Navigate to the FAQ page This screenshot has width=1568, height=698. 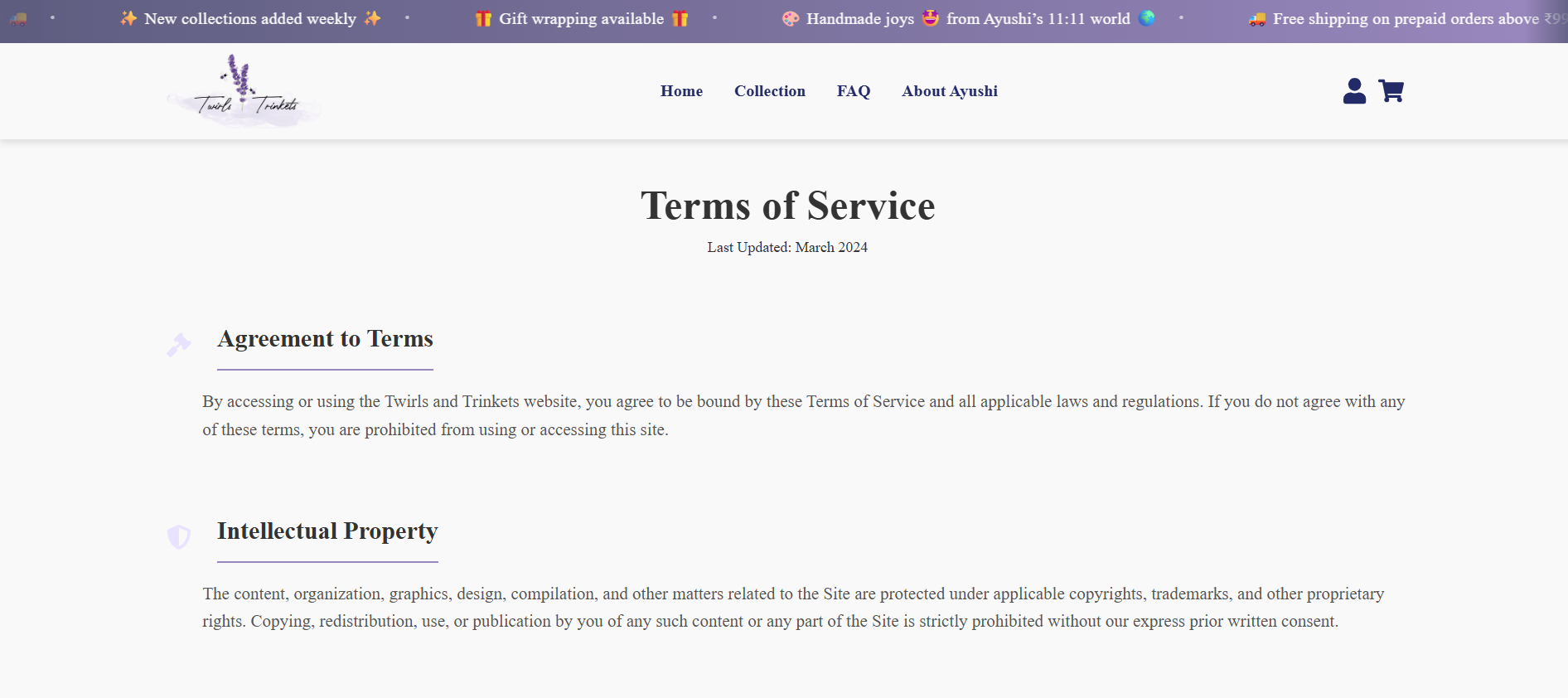pos(853,91)
